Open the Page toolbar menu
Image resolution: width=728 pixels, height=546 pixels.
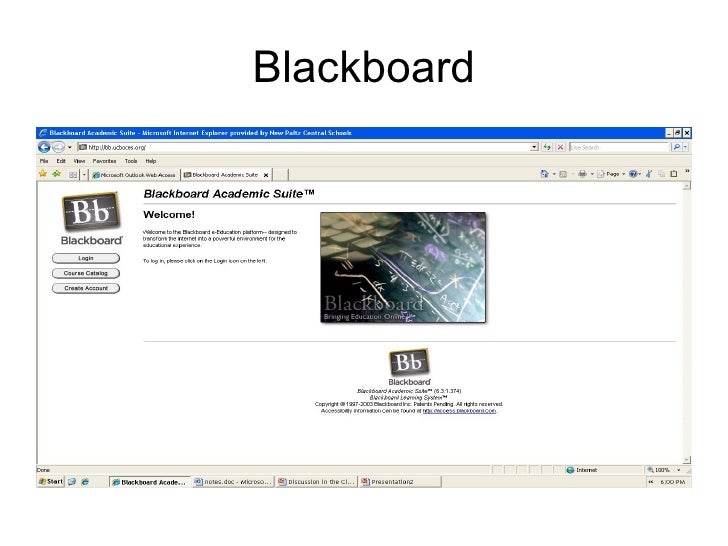click(x=611, y=174)
